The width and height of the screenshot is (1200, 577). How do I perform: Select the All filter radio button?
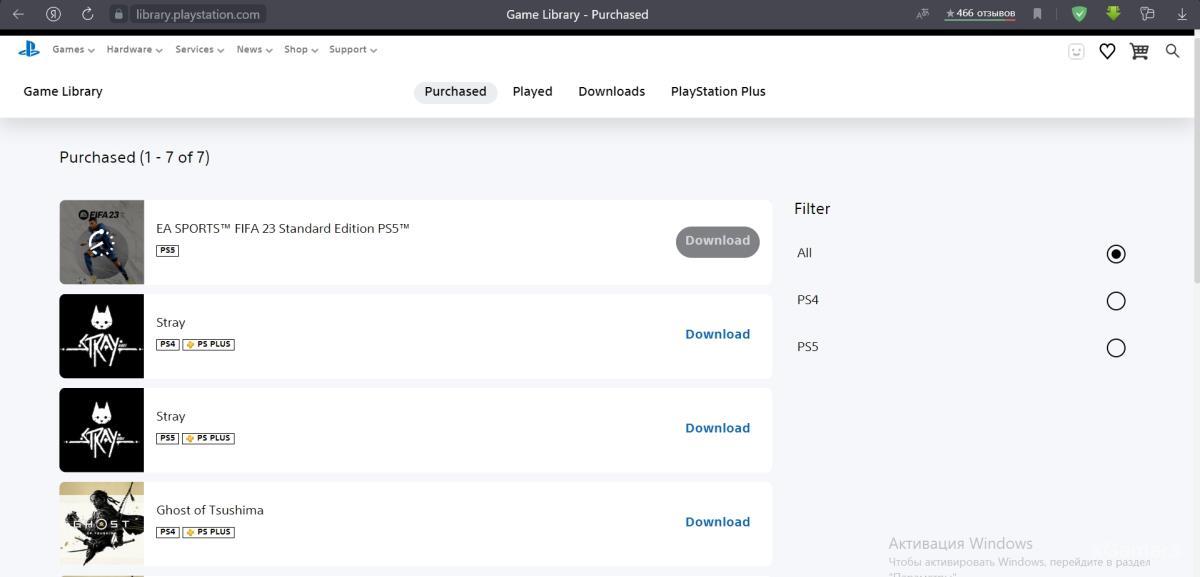(1116, 254)
